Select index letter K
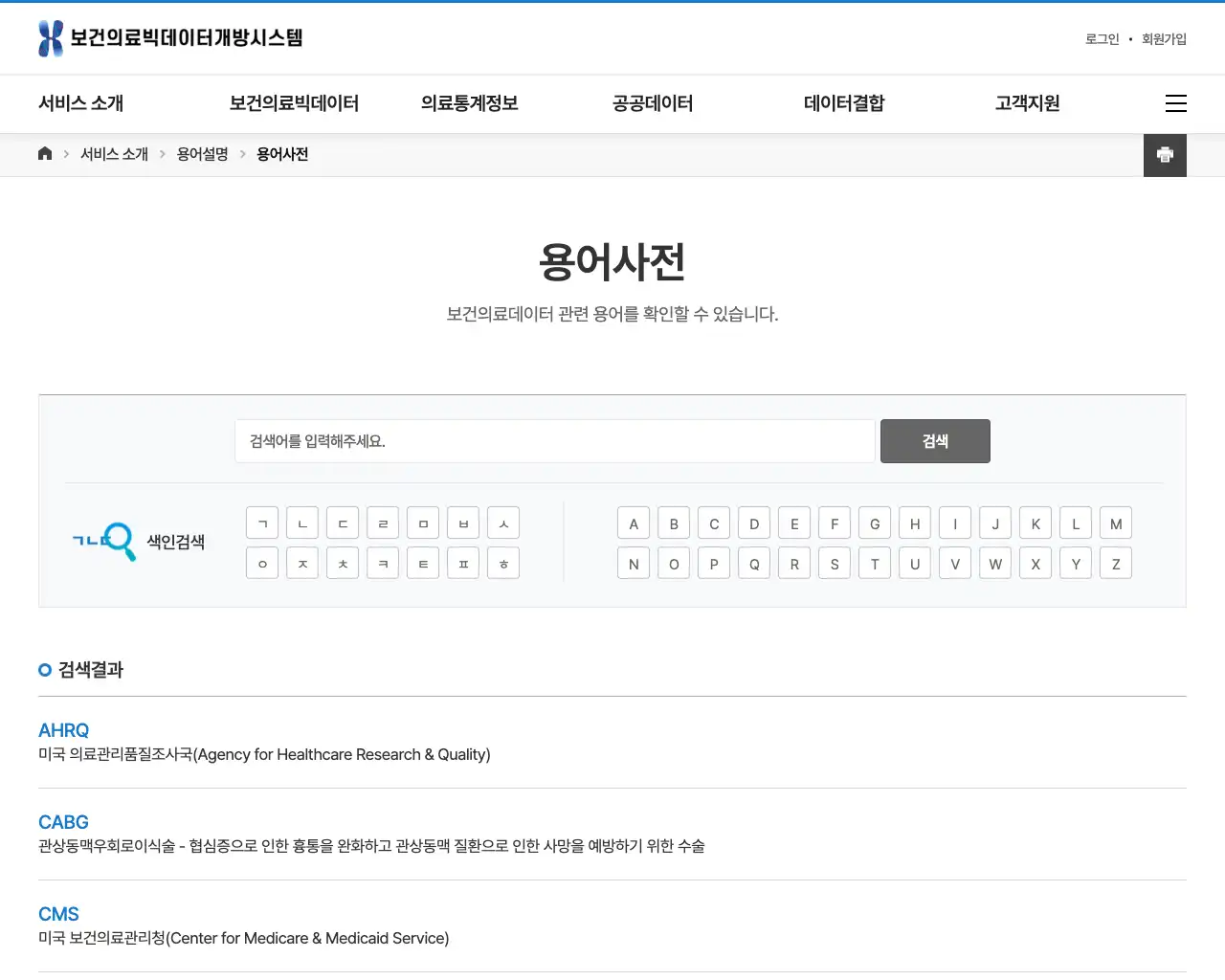 (x=1036, y=523)
